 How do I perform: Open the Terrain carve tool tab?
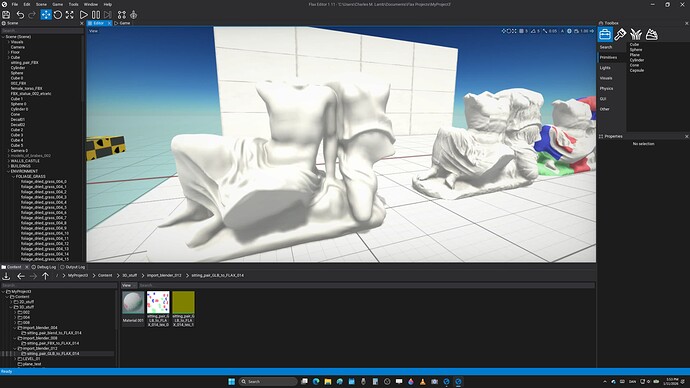(652, 34)
